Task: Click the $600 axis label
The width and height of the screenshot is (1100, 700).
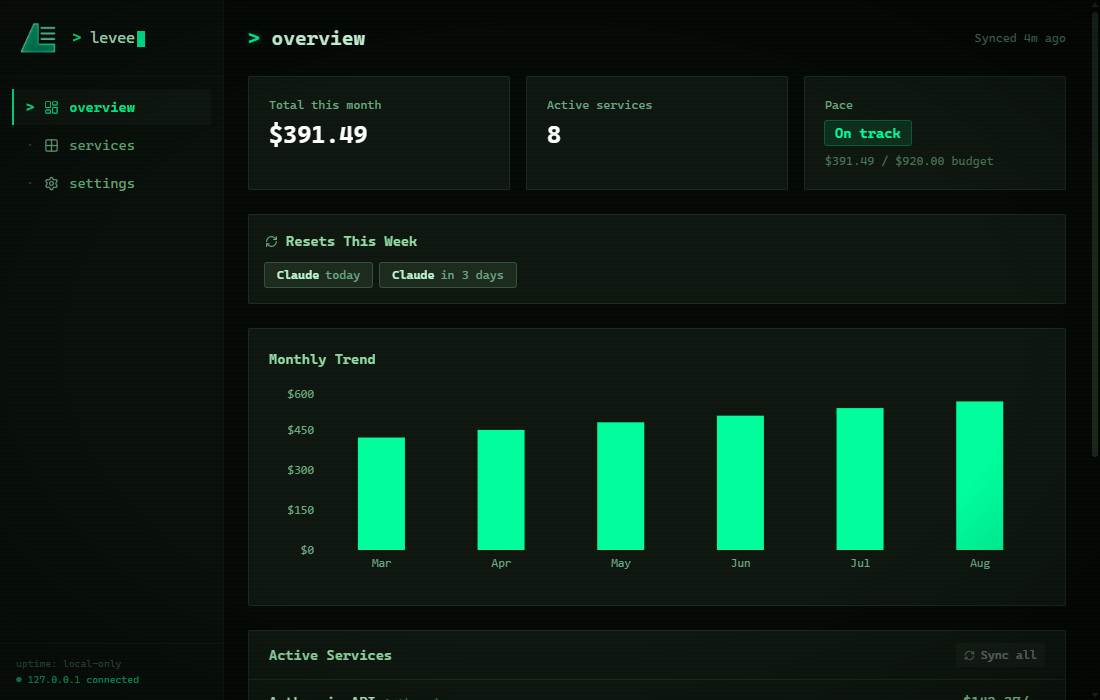Action: [x=300, y=394]
